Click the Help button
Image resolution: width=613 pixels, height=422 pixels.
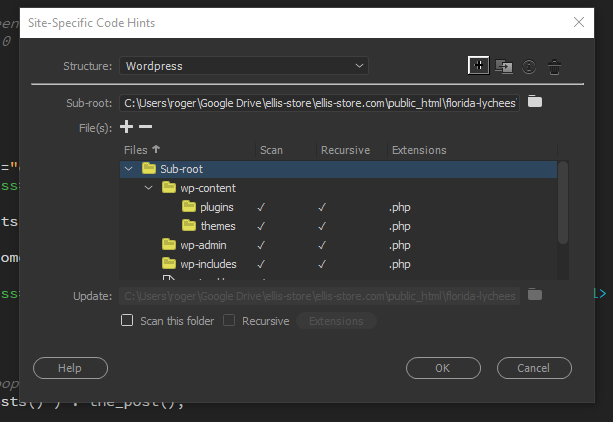[70, 368]
